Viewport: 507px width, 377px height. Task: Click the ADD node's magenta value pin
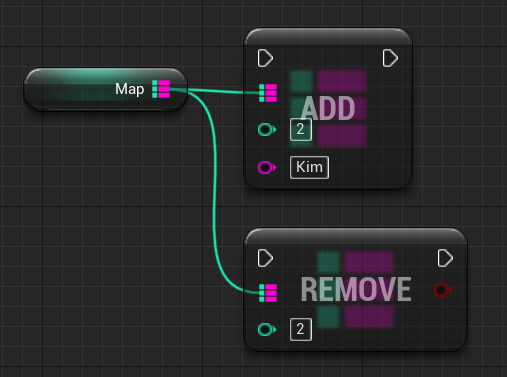(x=267, y=167)
